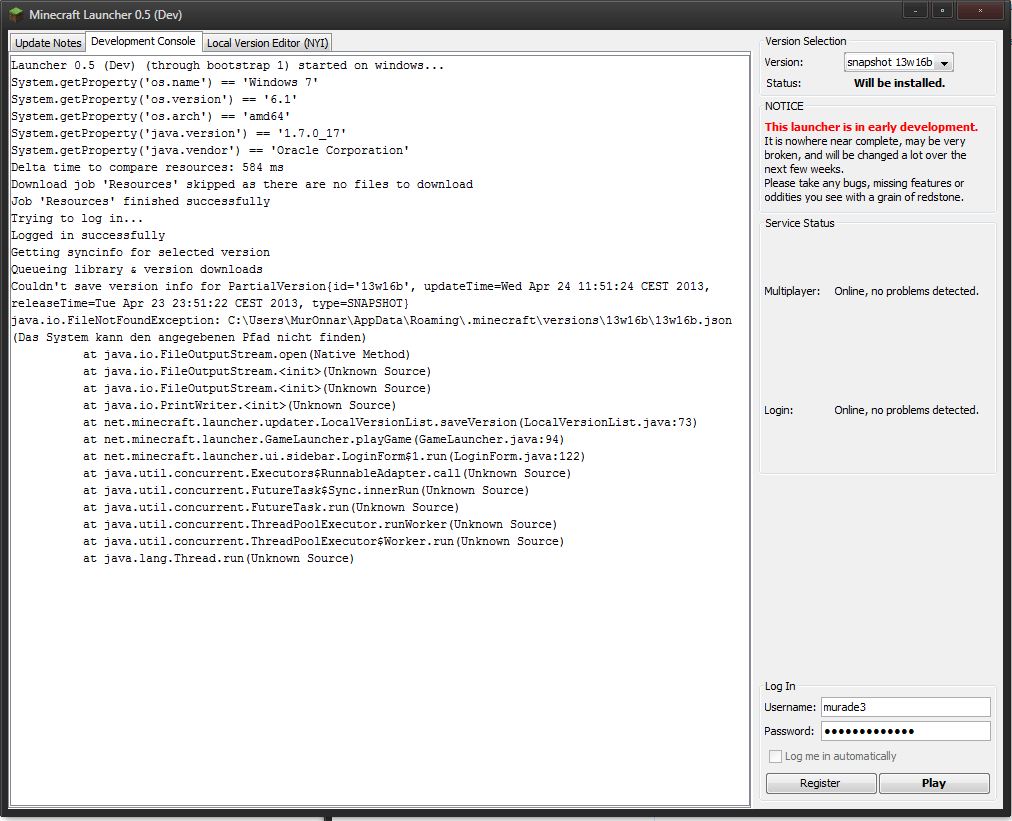Click the 'Trying to log in...' line
The width and height of the screenshot is (1012, 821).
point(77,218)
